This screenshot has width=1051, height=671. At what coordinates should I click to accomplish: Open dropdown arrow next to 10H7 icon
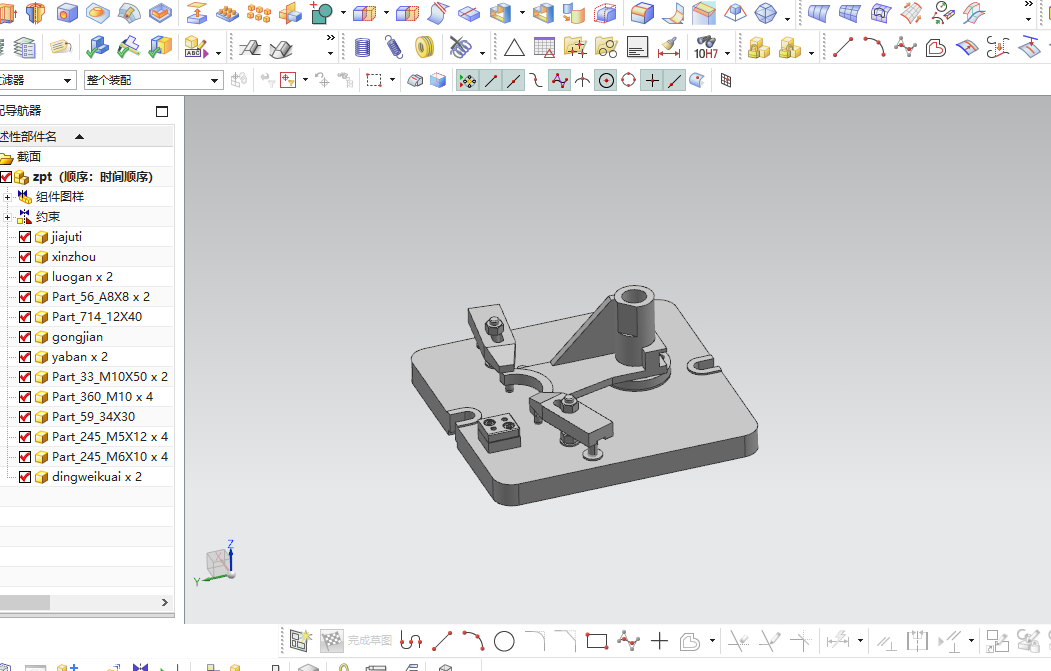tap(727, 53)
